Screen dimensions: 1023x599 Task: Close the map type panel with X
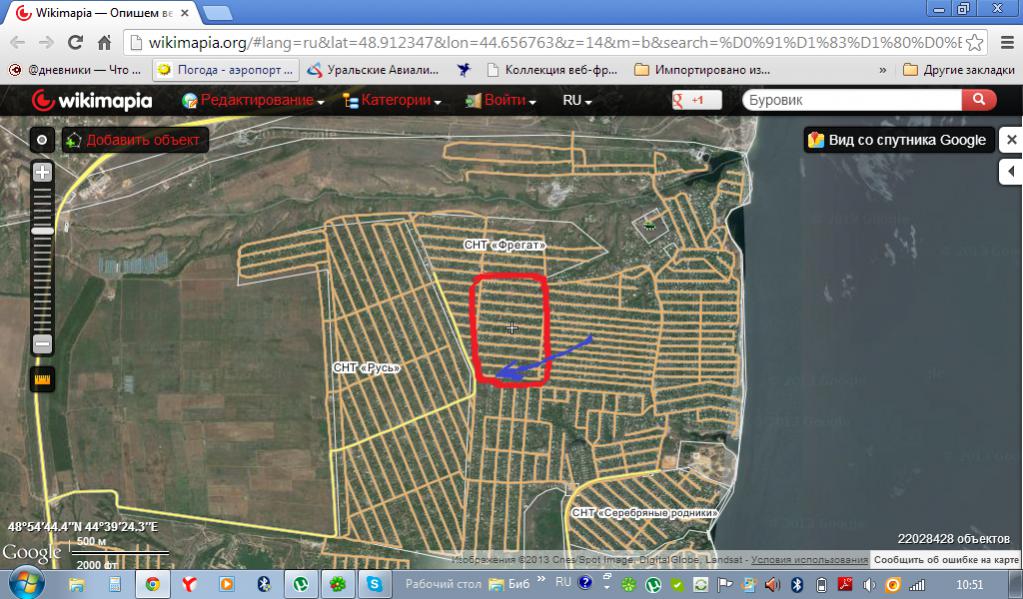1011,140
